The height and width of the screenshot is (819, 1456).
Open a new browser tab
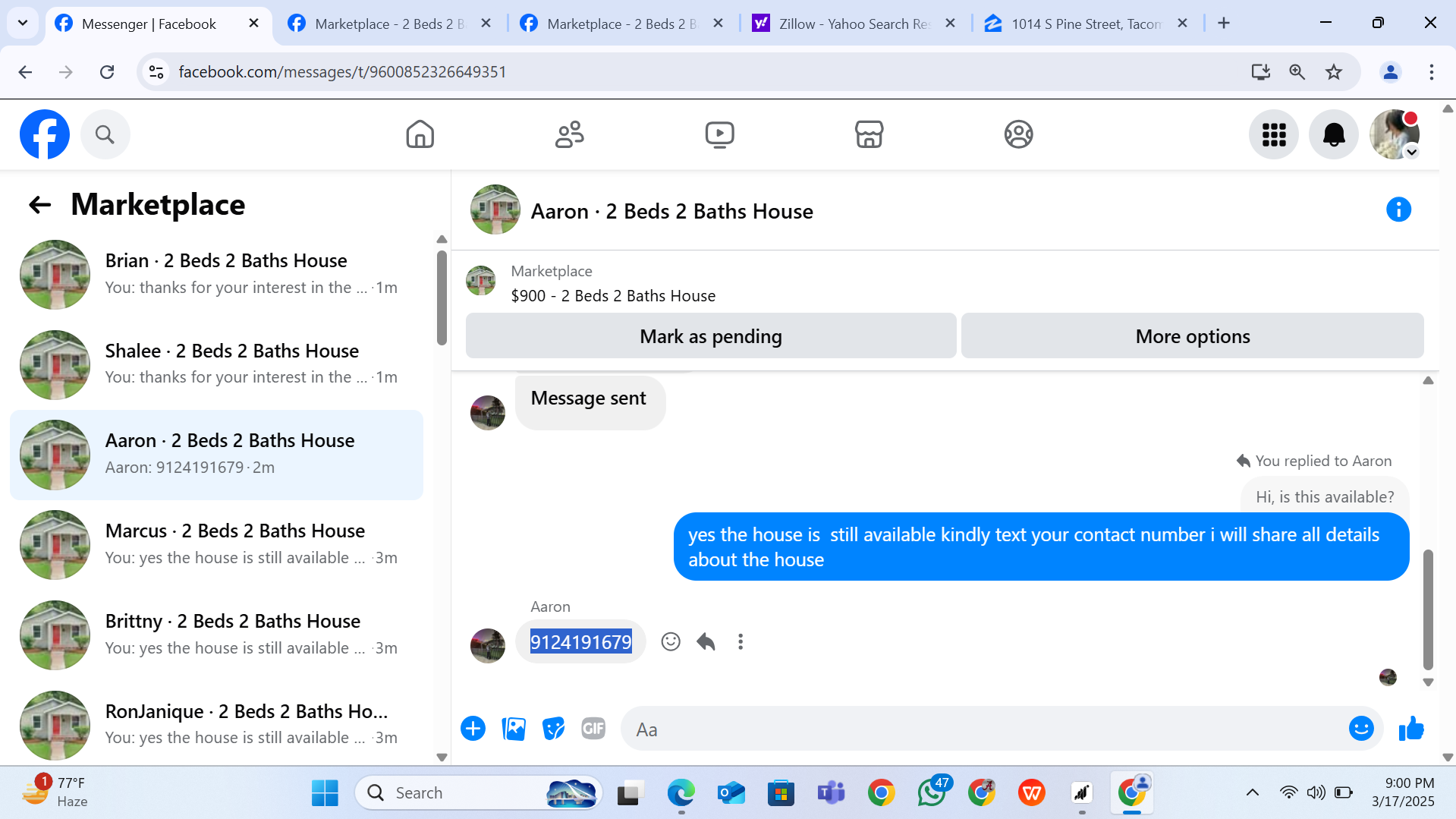1224,24
